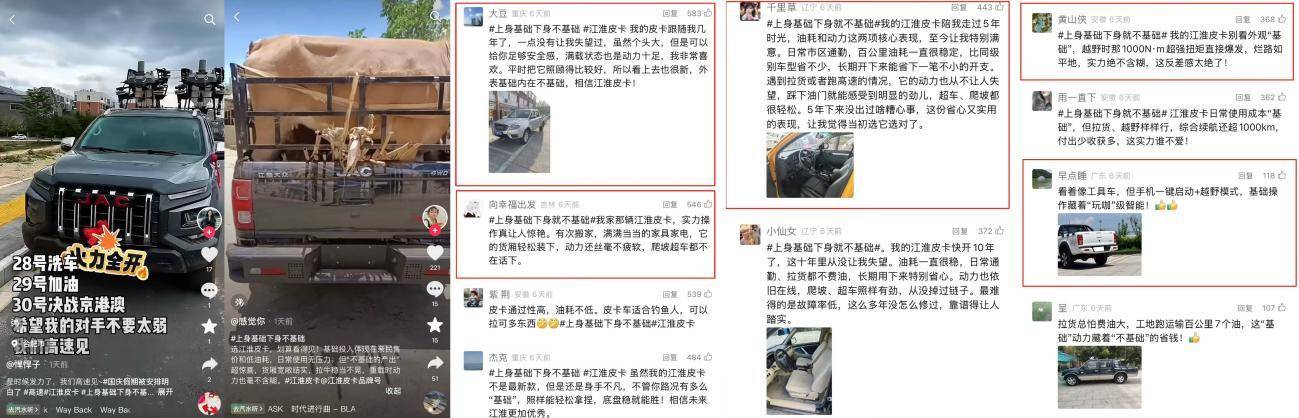The height and width of the screenshot is (418, 1299).
Task: Follow the first video's creator avatar
Action: coord(209,231)
